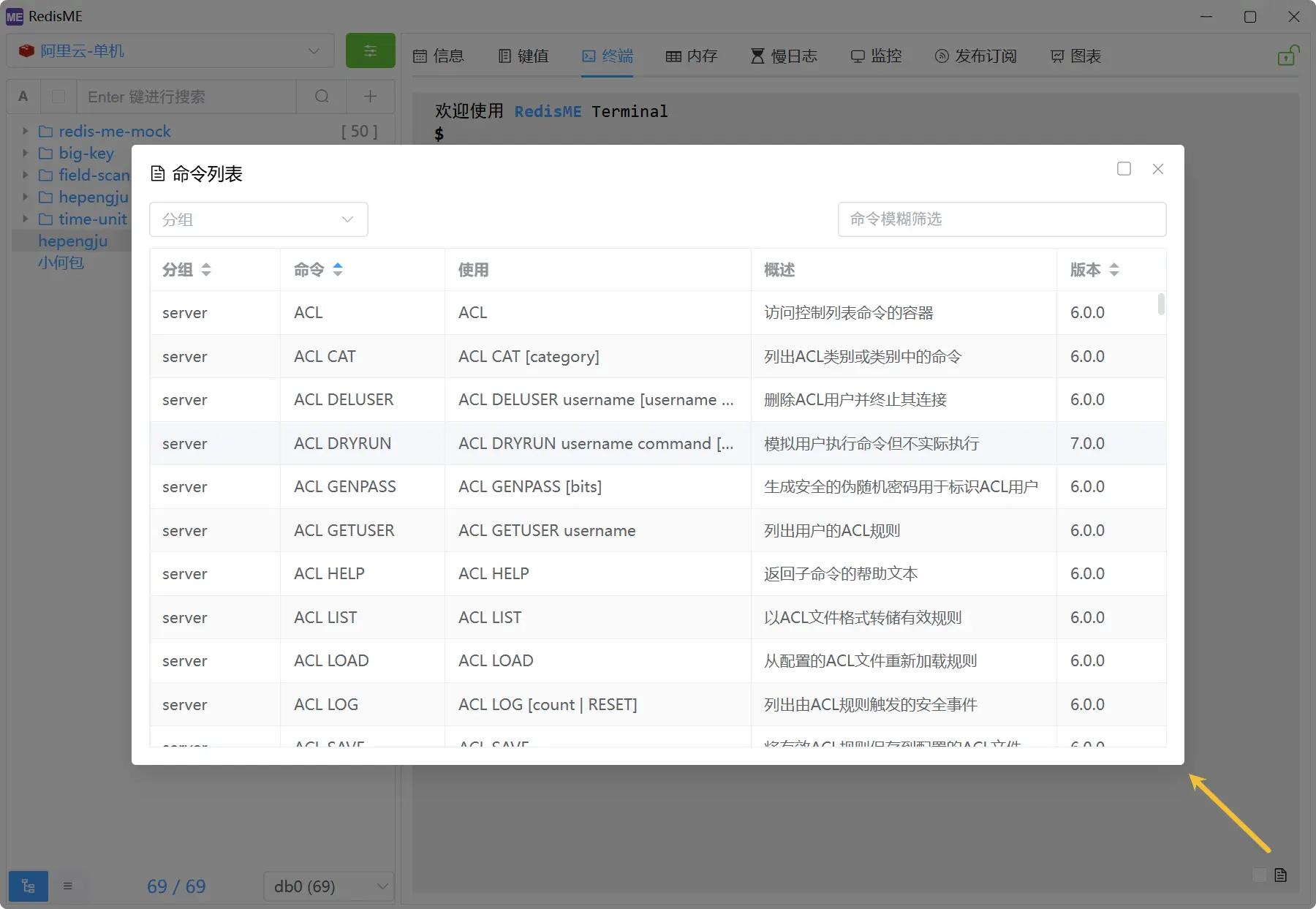The height and width of the screenshot is (909, 1316).
Task: Open the db0 (69) database selector
Action: pos(329,886)
